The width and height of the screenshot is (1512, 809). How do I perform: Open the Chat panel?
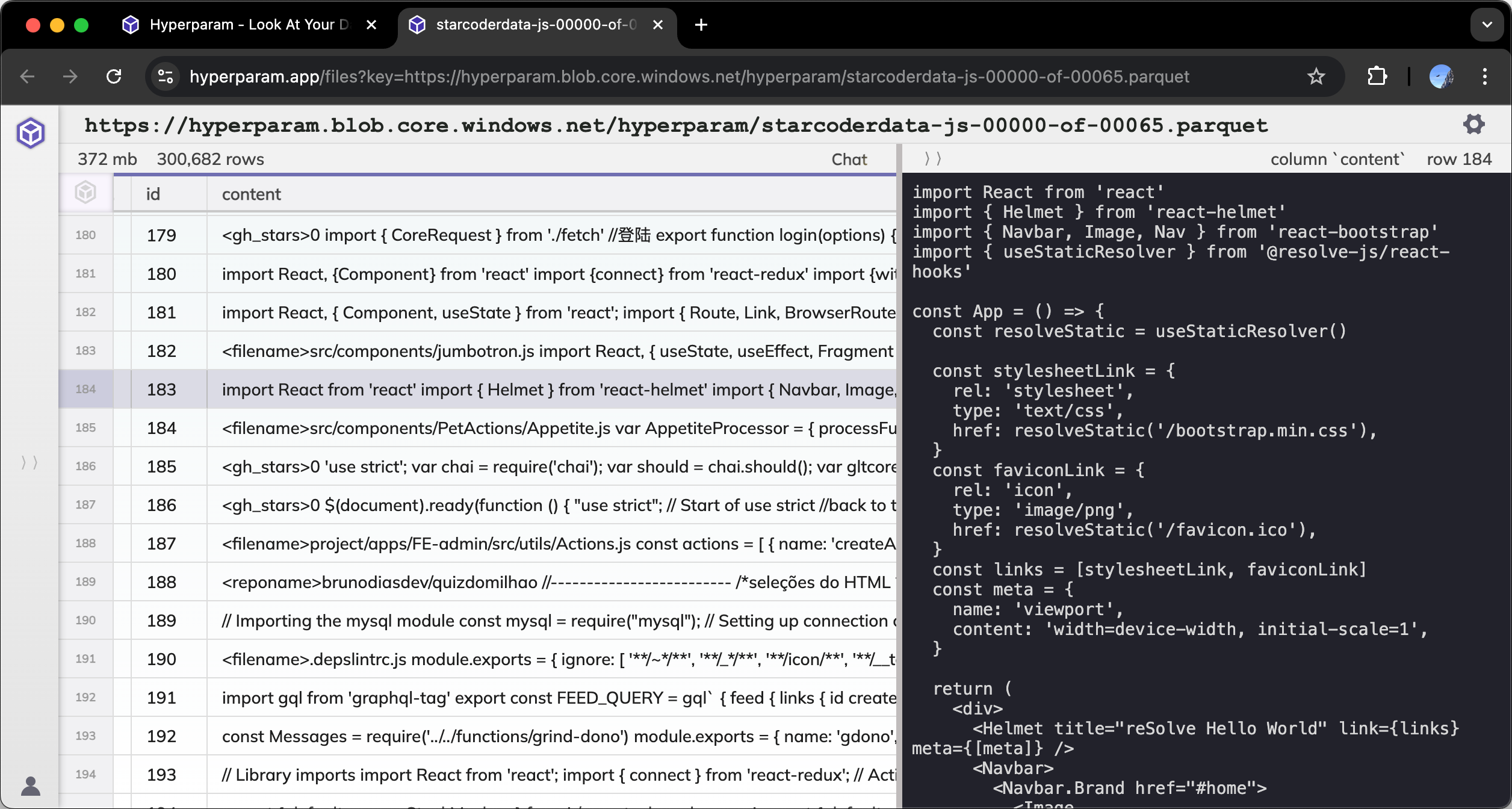pyautogui.click(x=849, y=159)
